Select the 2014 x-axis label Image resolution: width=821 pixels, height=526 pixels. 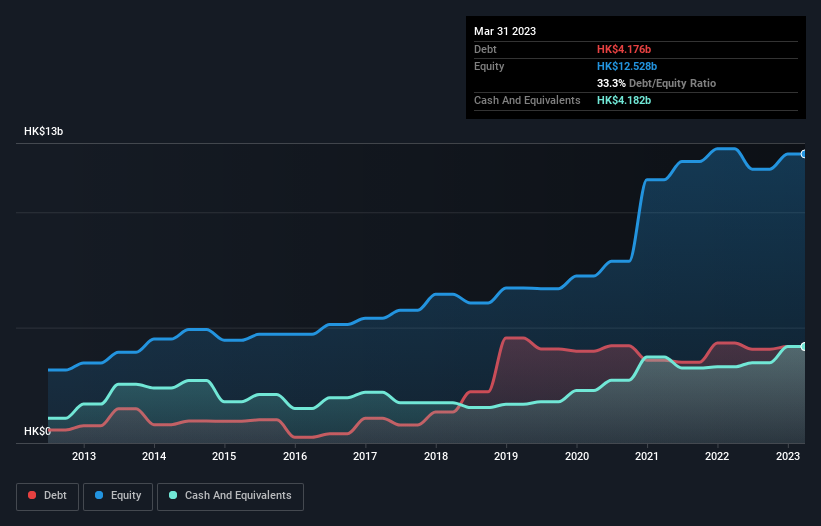pos(154,456)
